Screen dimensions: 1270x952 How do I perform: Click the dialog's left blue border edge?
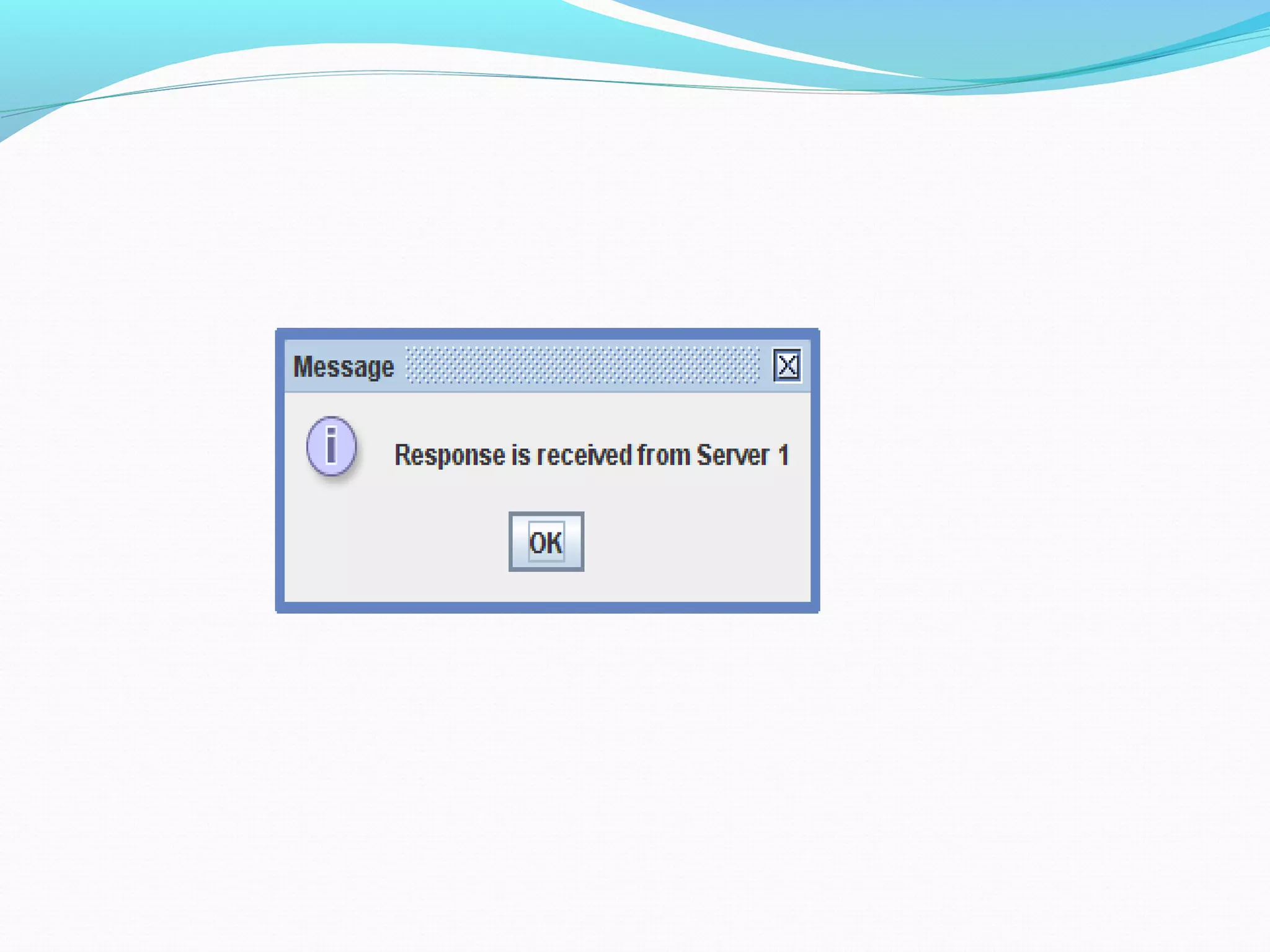coord(280,471)
